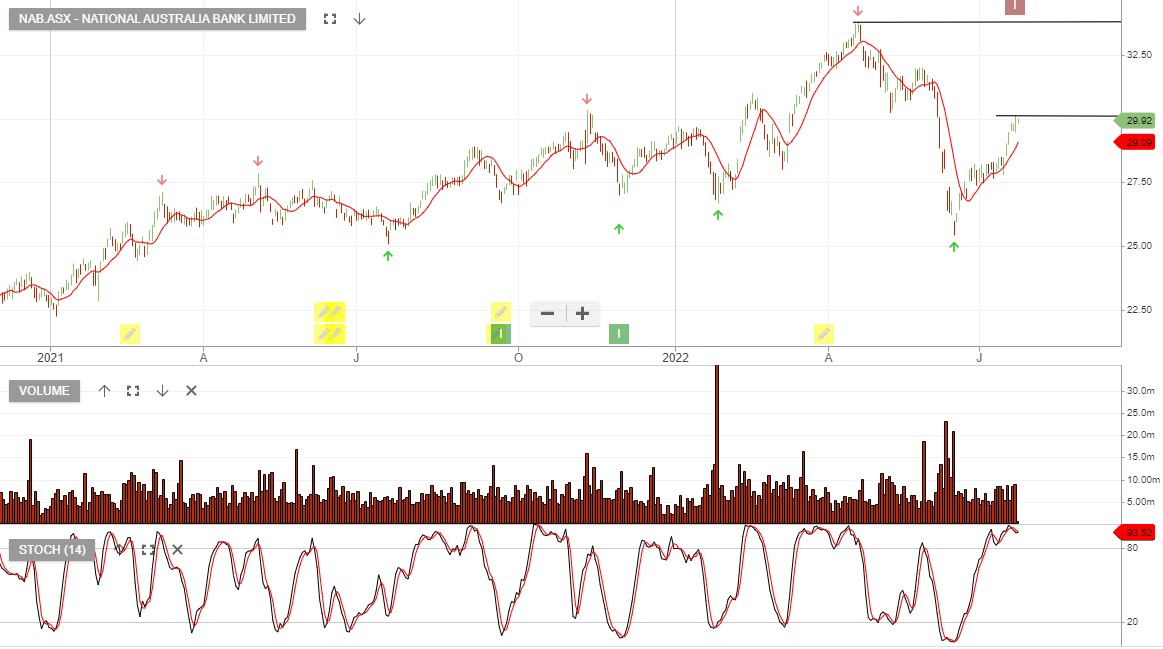This screenshot has width=1163, height=649.
Task: Open the red dividend marker at top right
Action: point(1015,7)
